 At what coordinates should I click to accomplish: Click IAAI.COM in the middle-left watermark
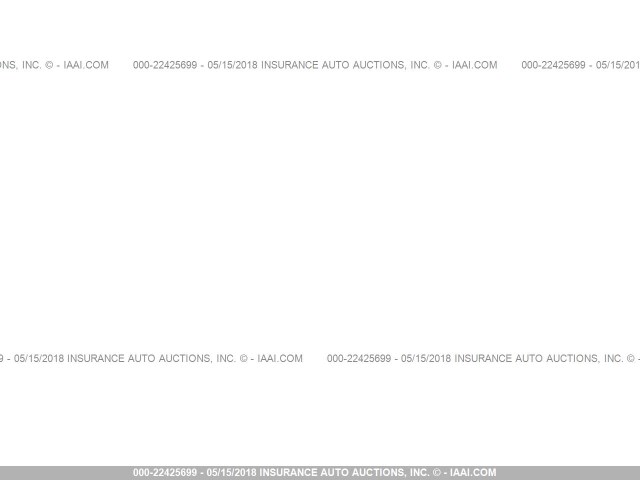[279, 358]
